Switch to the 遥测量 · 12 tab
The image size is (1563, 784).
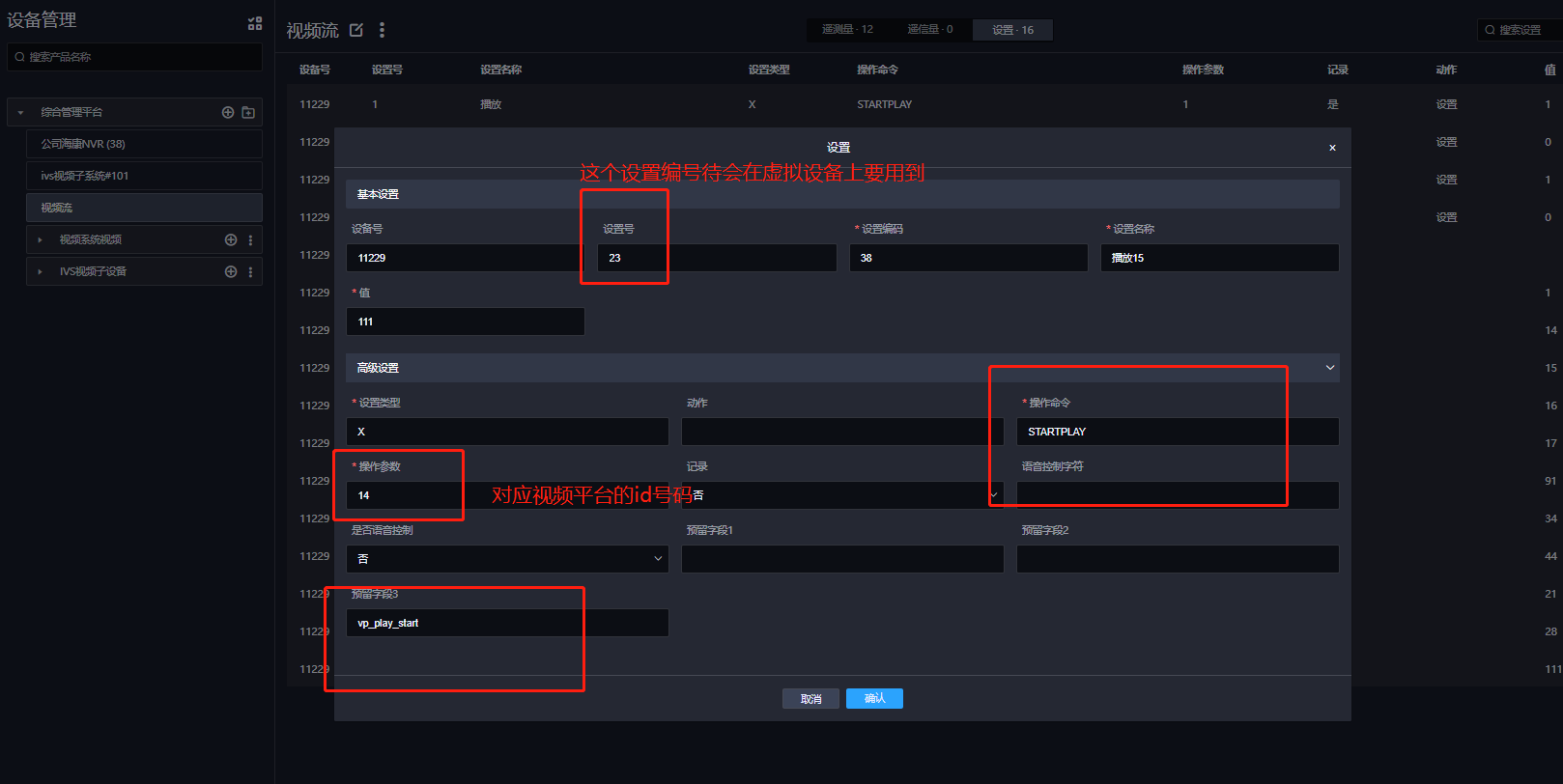coord(847,30)
